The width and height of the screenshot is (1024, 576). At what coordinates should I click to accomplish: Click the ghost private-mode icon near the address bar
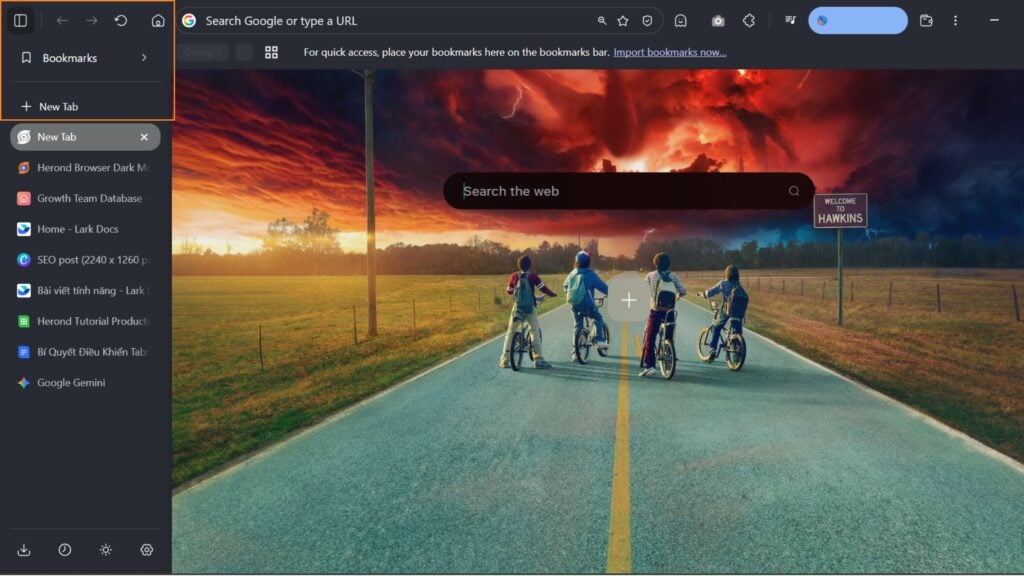681,20
